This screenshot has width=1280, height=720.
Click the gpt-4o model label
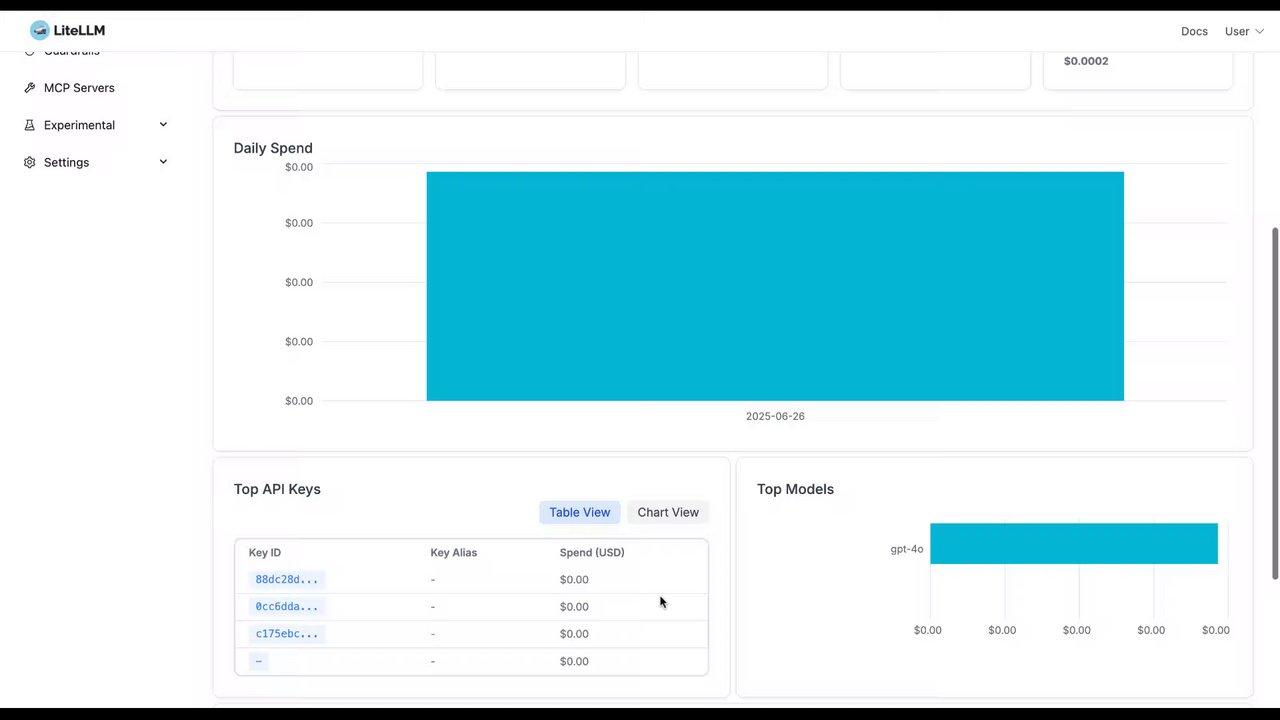pos(907,549)
